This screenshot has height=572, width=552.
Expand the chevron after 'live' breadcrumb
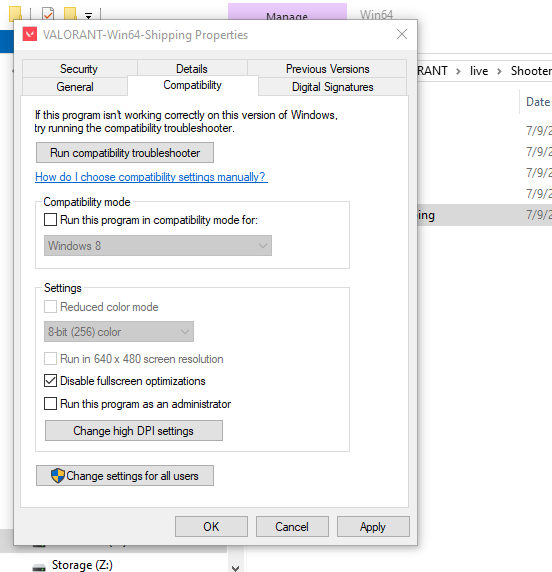point(499,71)
